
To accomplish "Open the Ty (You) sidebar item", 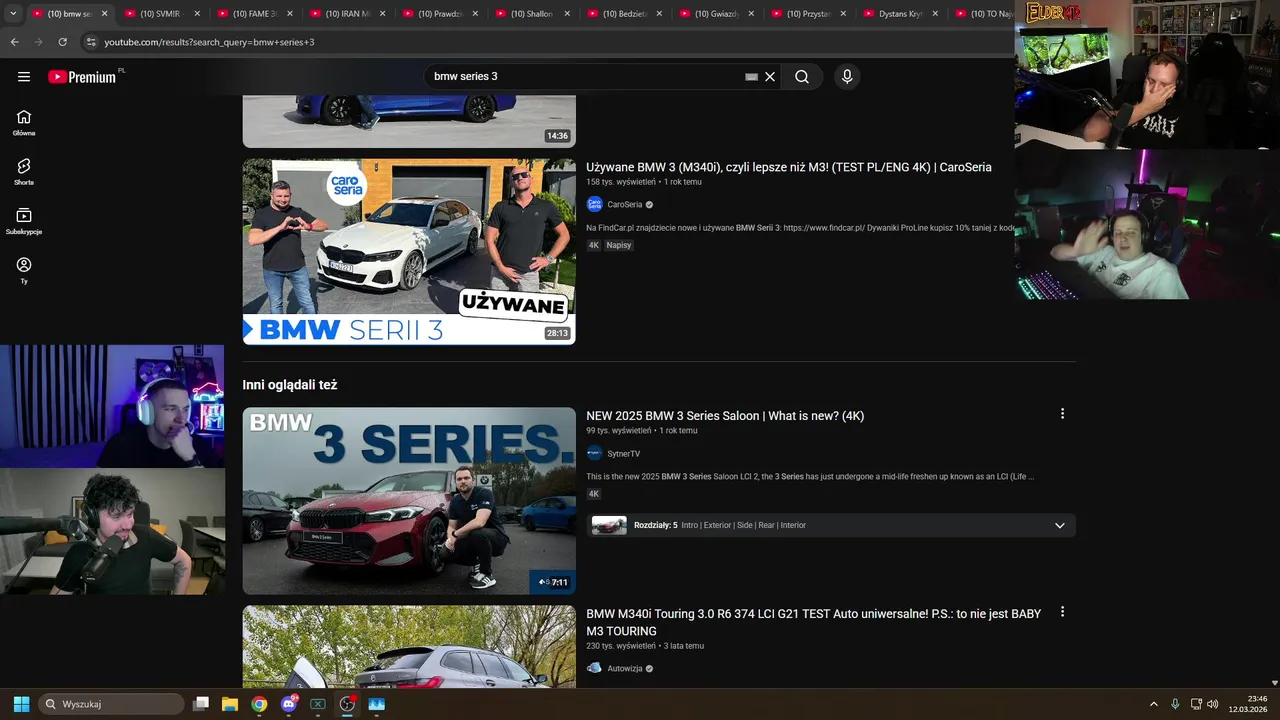I will tap(24, 270).
